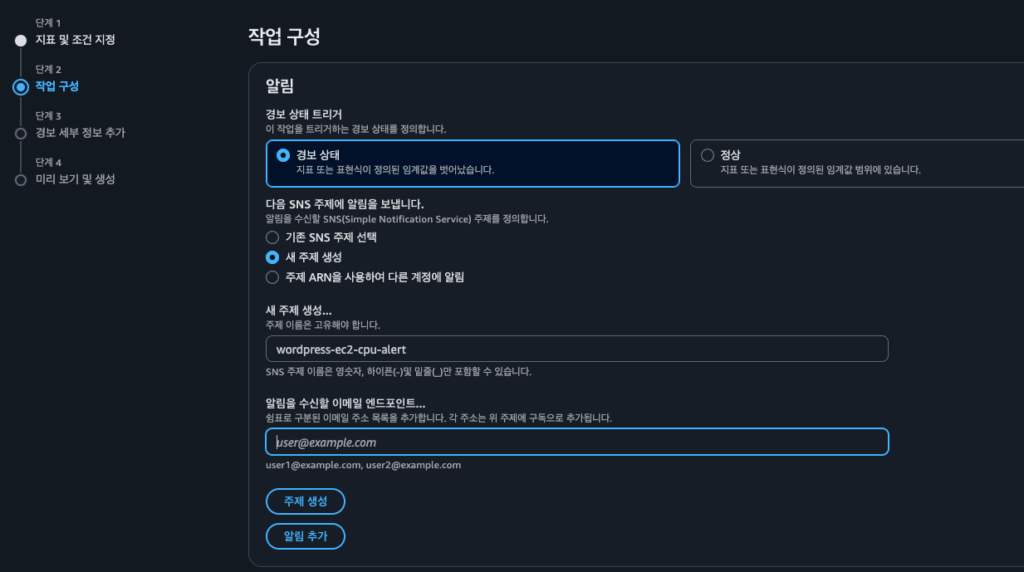Jump to the 미리 보기 및 생성 step
The width and height of the screenshot is (1024, 572).
click(x=75, y=180)
